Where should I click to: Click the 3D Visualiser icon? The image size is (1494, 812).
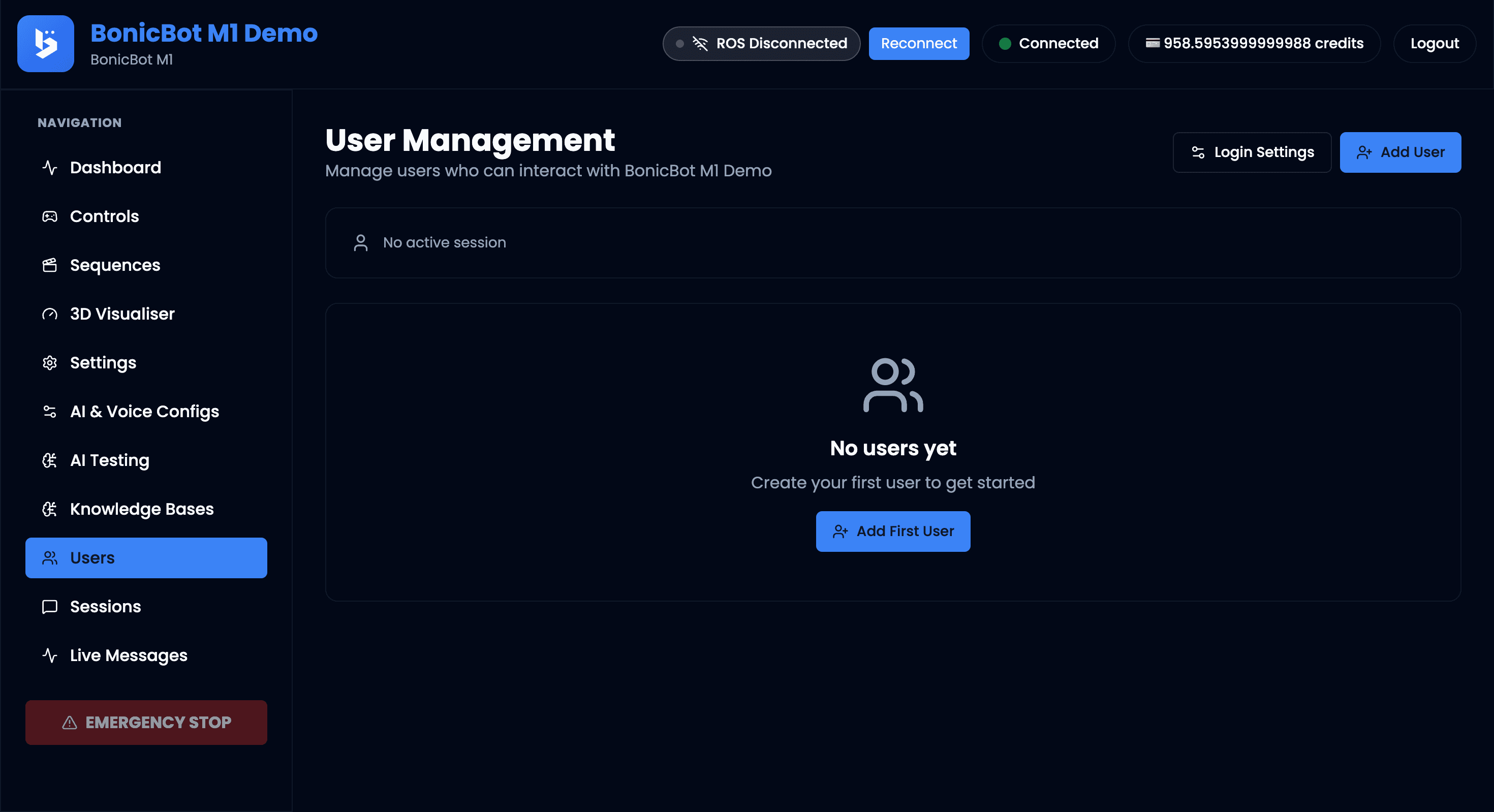49,314
